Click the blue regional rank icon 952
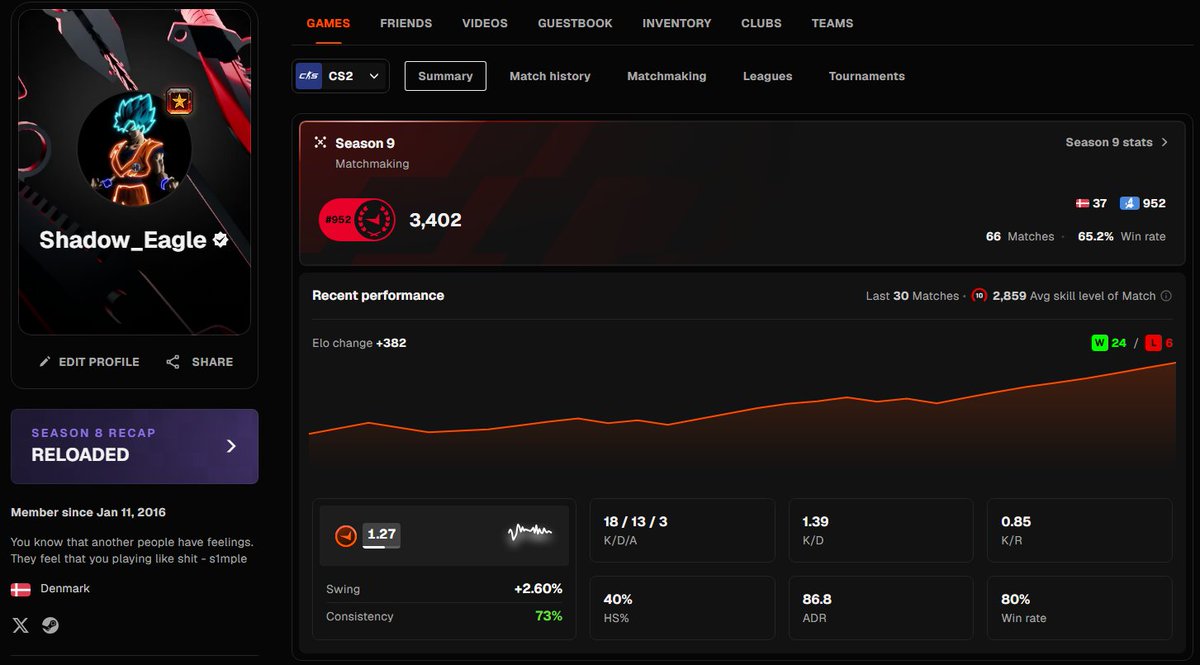 coord(1129,203)
